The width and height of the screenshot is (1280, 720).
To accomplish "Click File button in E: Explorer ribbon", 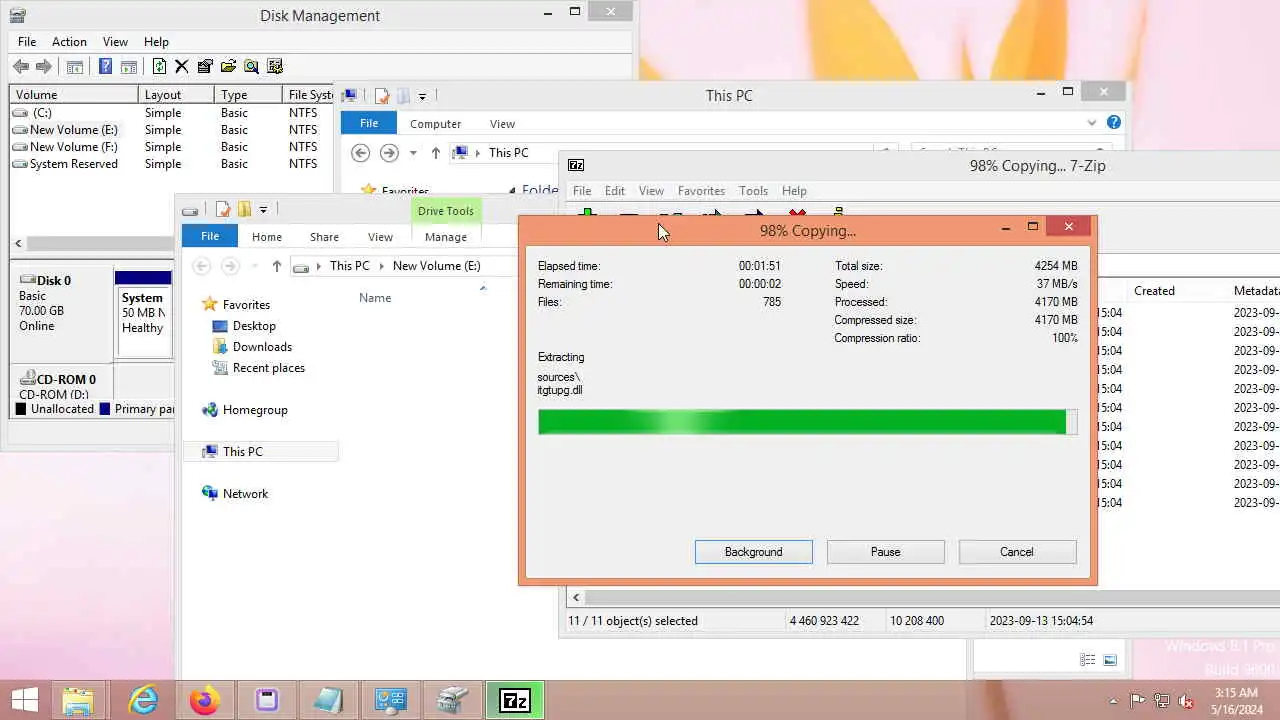I will (x=210, y=237).
